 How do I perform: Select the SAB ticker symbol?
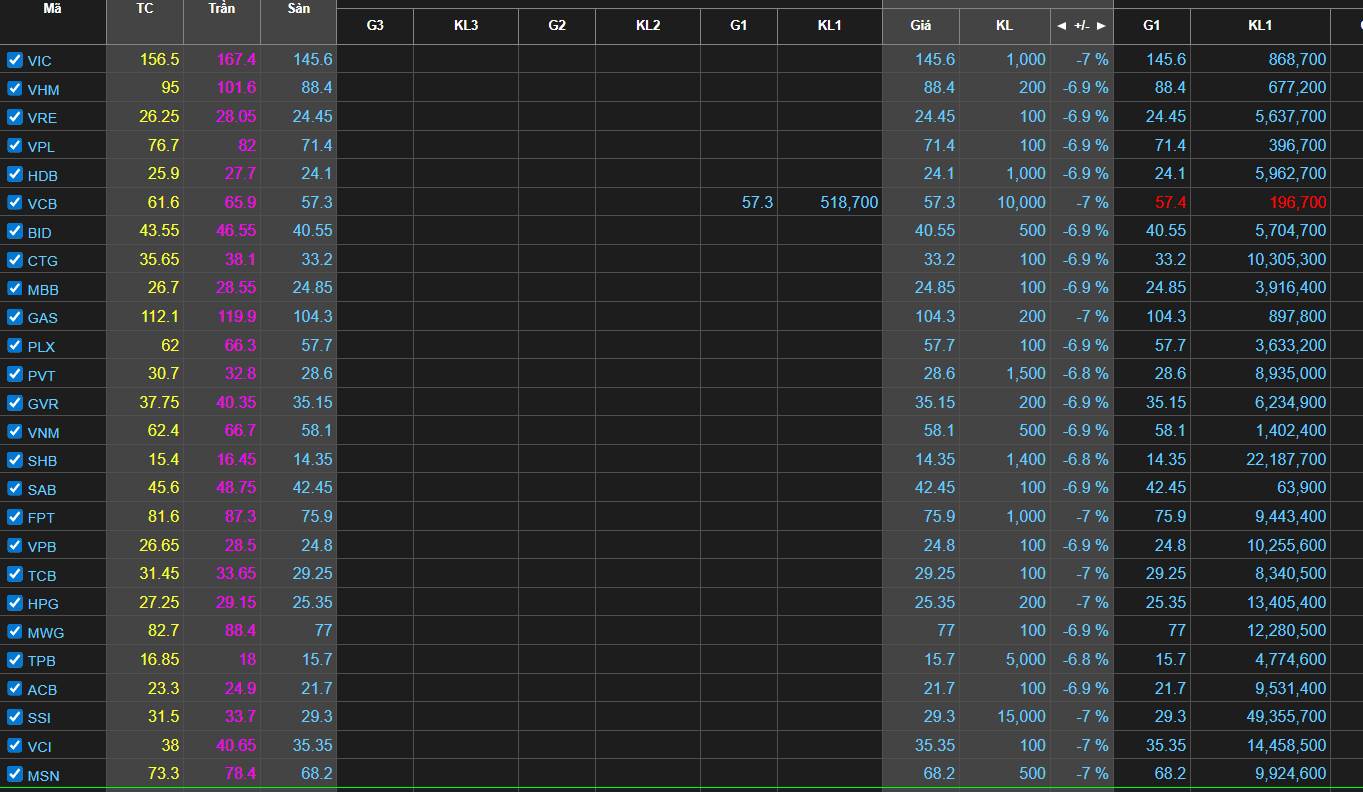(42, 490)
